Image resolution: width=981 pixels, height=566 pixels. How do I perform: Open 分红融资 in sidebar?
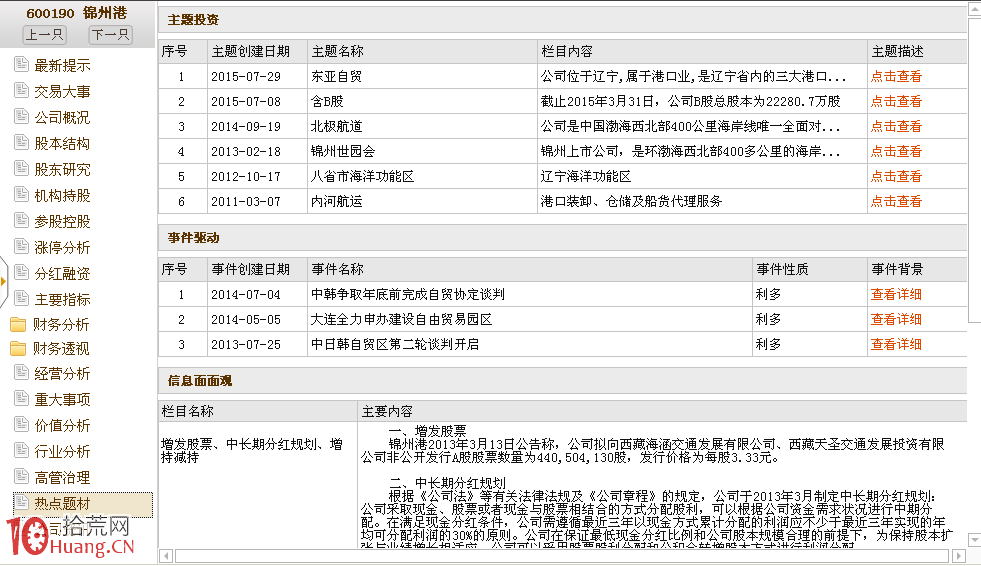(62, 273)
